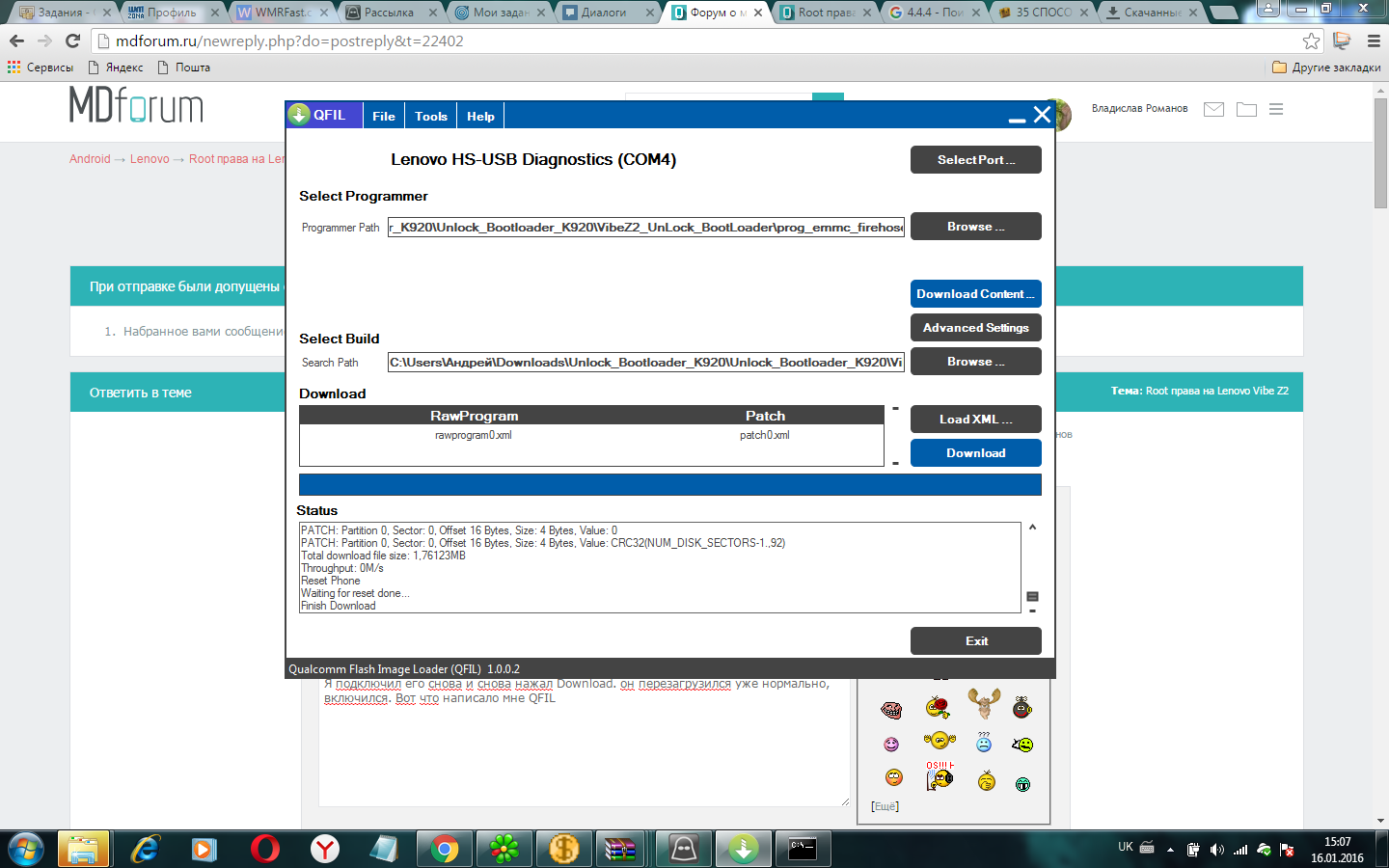Open the File menu in QFIL

(384, 116)
